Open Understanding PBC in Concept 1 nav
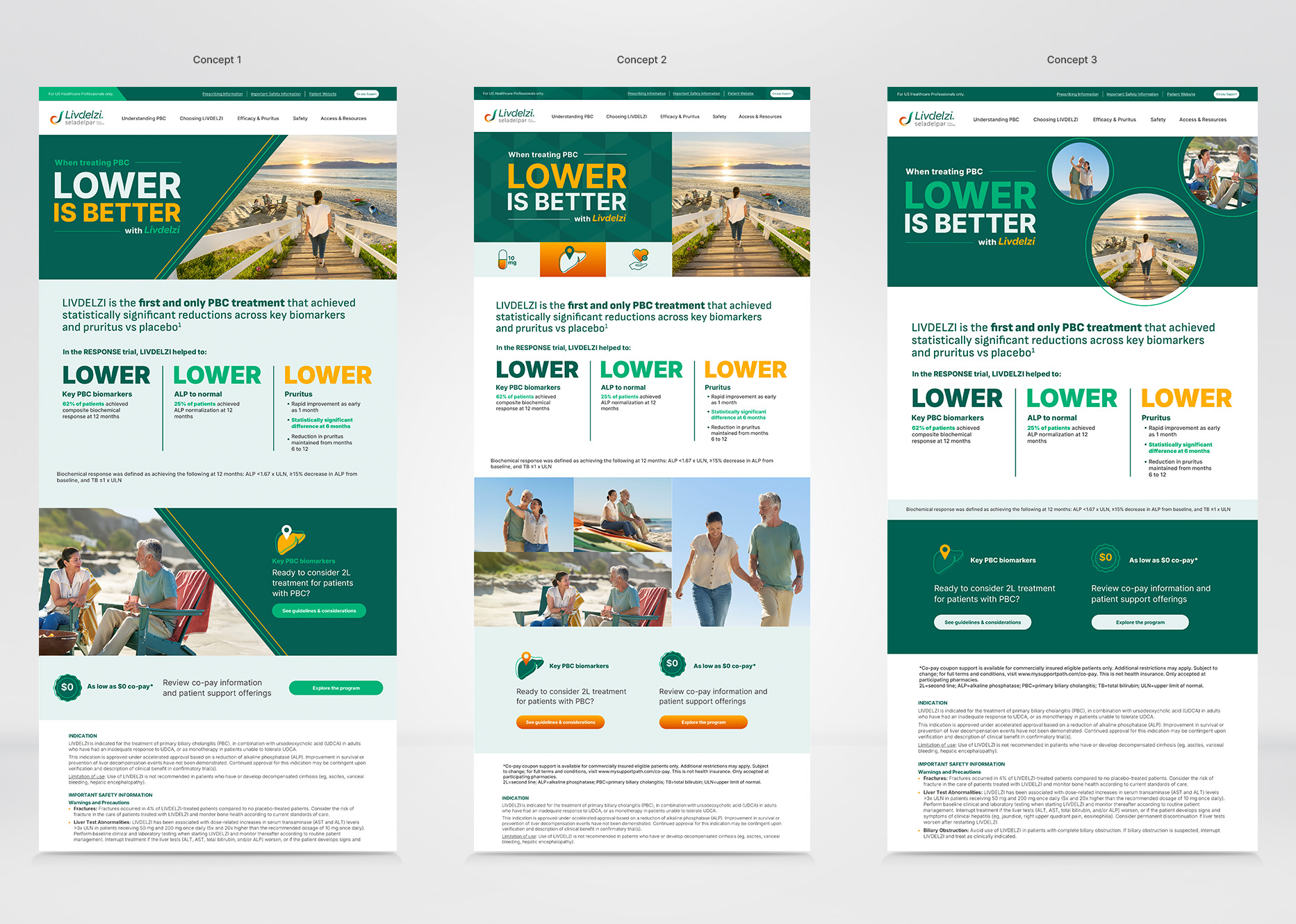This screenshot has height=924, width=1296. (x=144, y=118)
